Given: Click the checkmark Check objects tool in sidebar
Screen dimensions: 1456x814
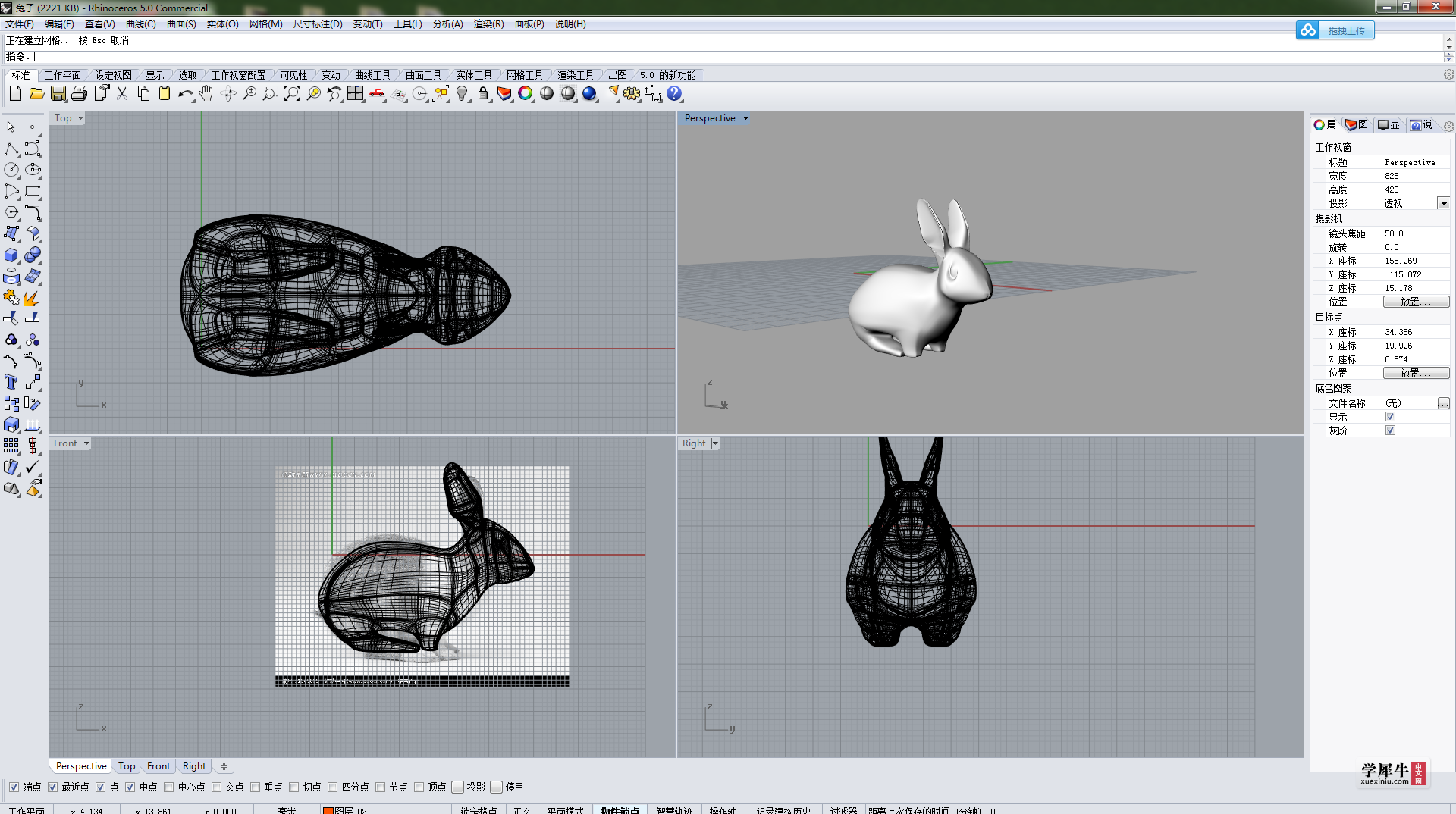Looking at the screenshot, I should pyautogui.click(x=33, y=468).
